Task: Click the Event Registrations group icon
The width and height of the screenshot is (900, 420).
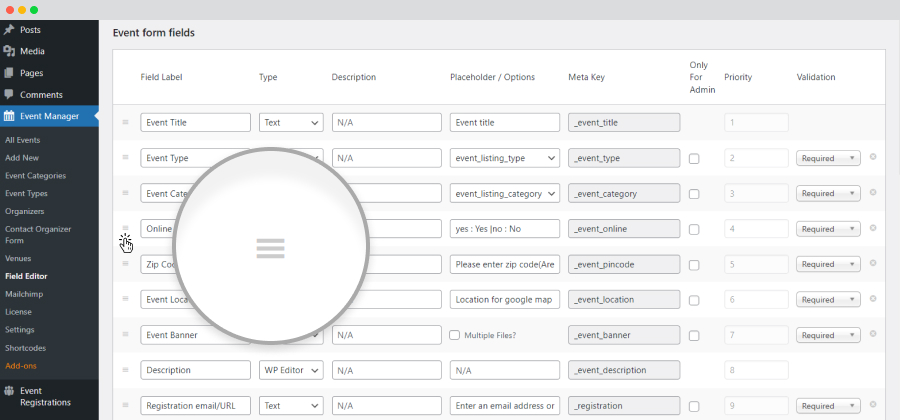Action: coord(9,391)
